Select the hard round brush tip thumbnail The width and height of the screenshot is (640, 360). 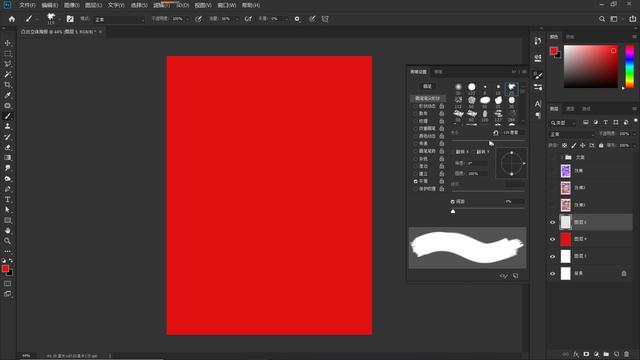pyautogui.click(x=471, y=87)
